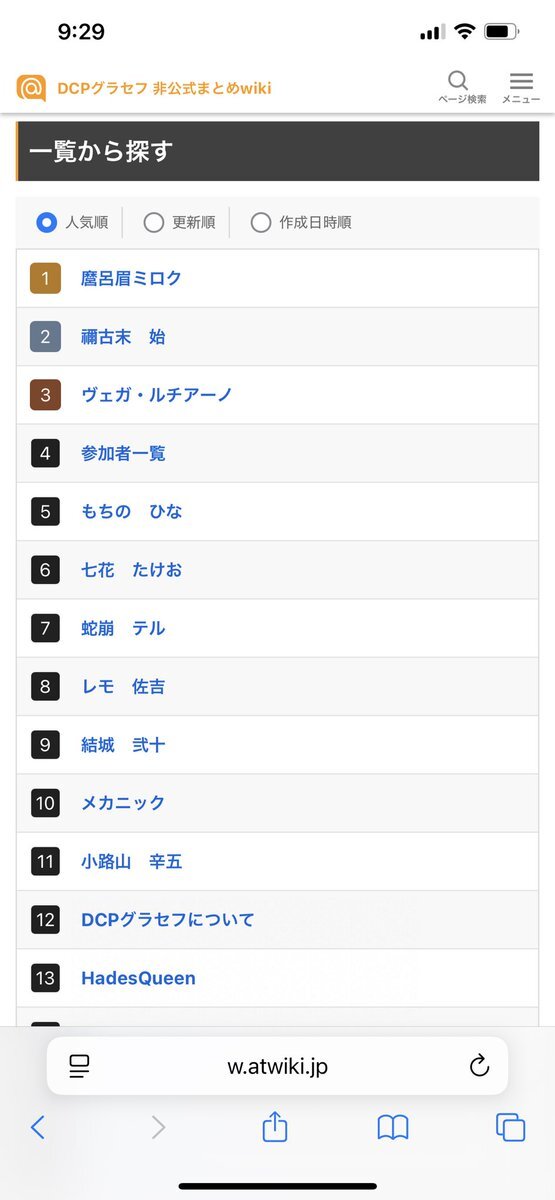Go back with Safari back arrow
This screenshot has height=1200, width=555.
click(x=38, y=1128)
